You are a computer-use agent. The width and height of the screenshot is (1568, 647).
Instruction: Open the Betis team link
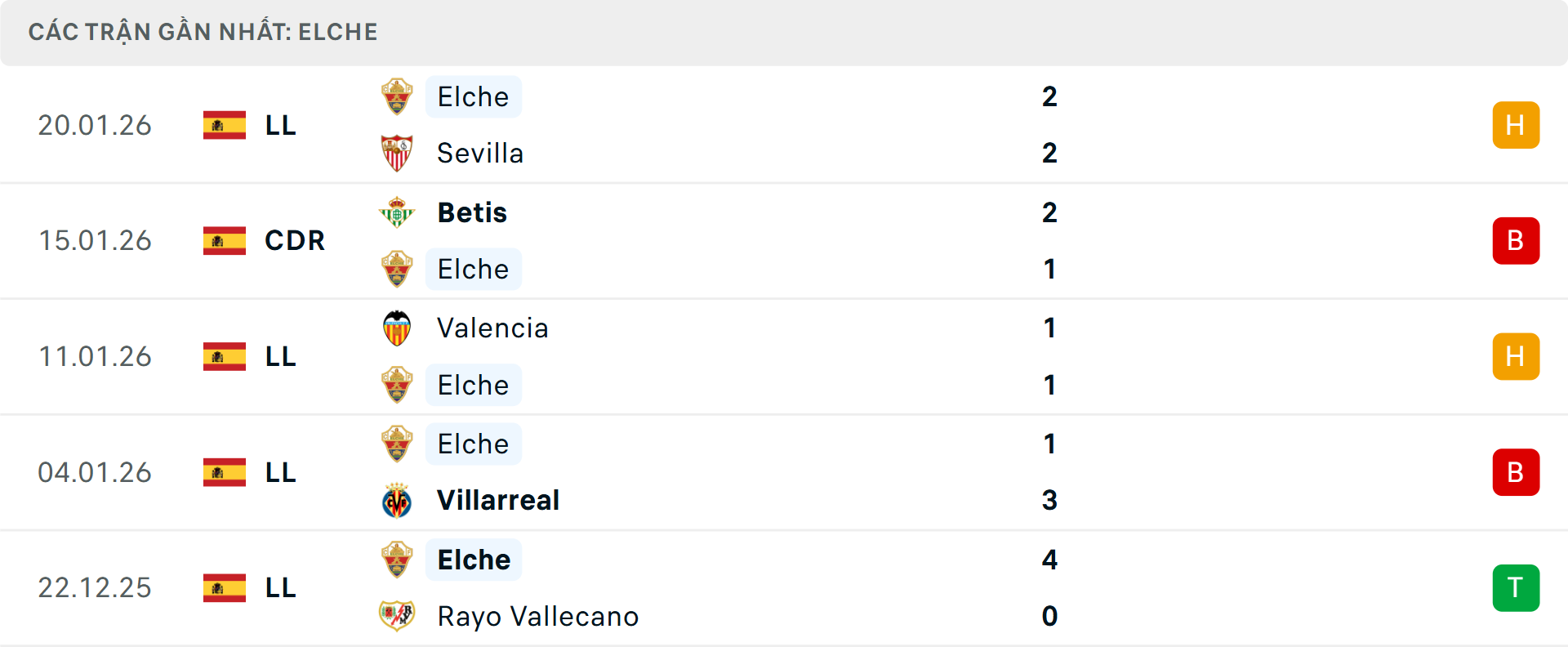pos(472,213)
